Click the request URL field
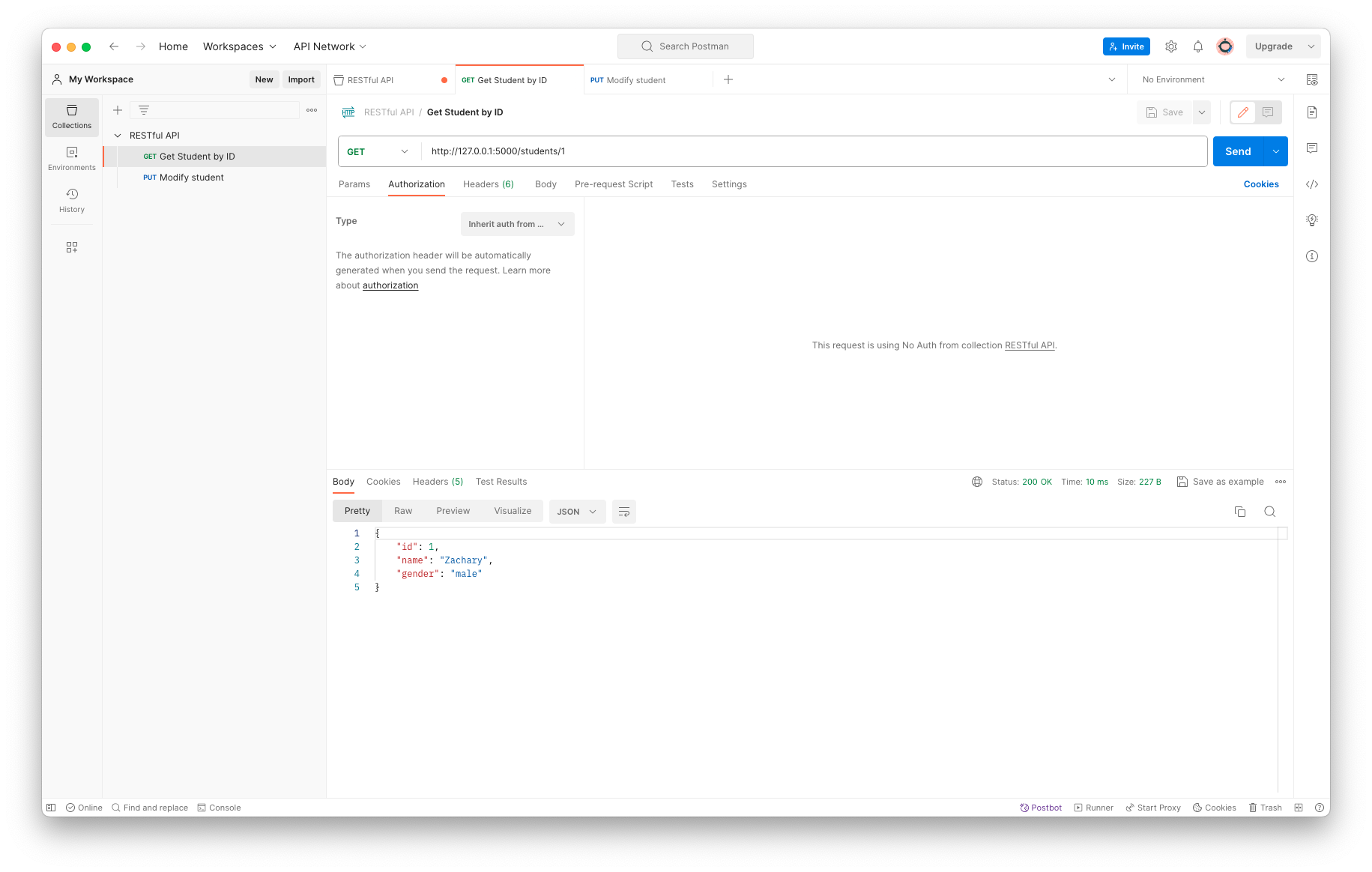Image resolution: width=1372 pixels, height=872 pixels. (x=815, y=151)
